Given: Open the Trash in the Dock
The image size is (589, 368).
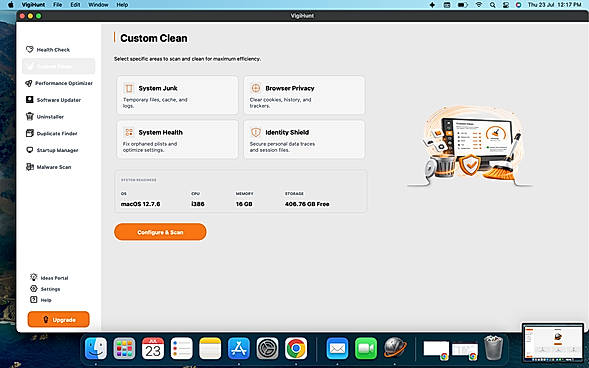Looking at the screenshot, I should click(493, 348).
